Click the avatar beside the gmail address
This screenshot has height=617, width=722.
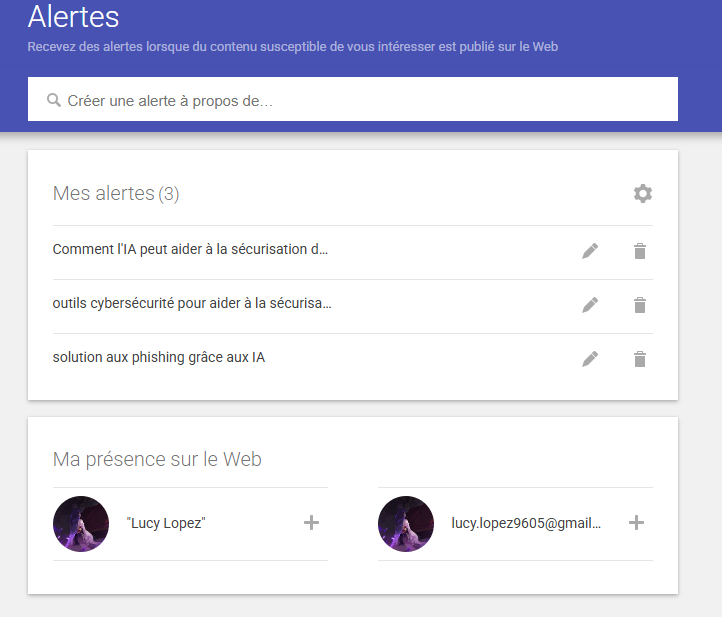point(406,524)
